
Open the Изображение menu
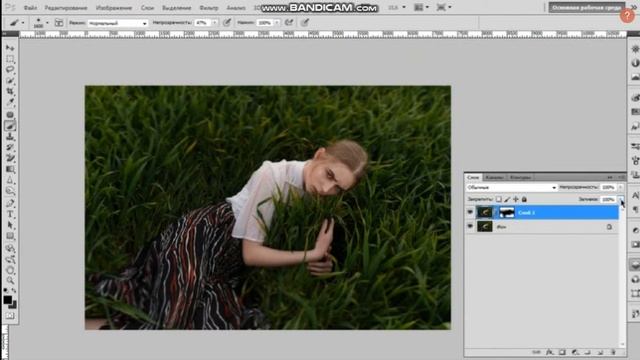tap(114, 8)
